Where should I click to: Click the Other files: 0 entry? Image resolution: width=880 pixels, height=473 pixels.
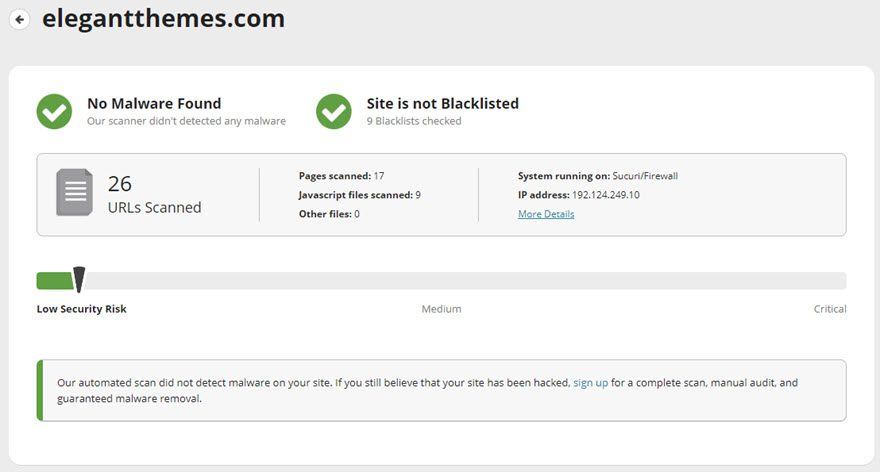329,214
